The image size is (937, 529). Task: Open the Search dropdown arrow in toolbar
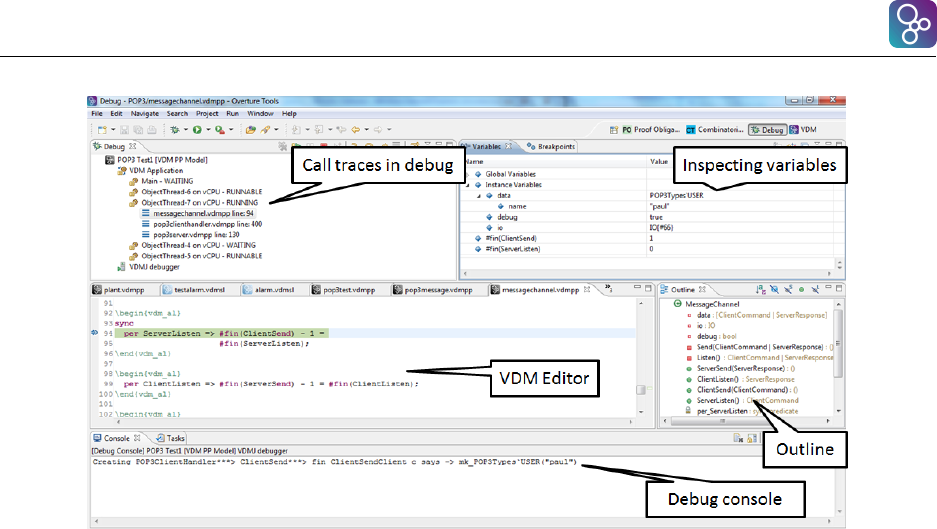point(277,130)
